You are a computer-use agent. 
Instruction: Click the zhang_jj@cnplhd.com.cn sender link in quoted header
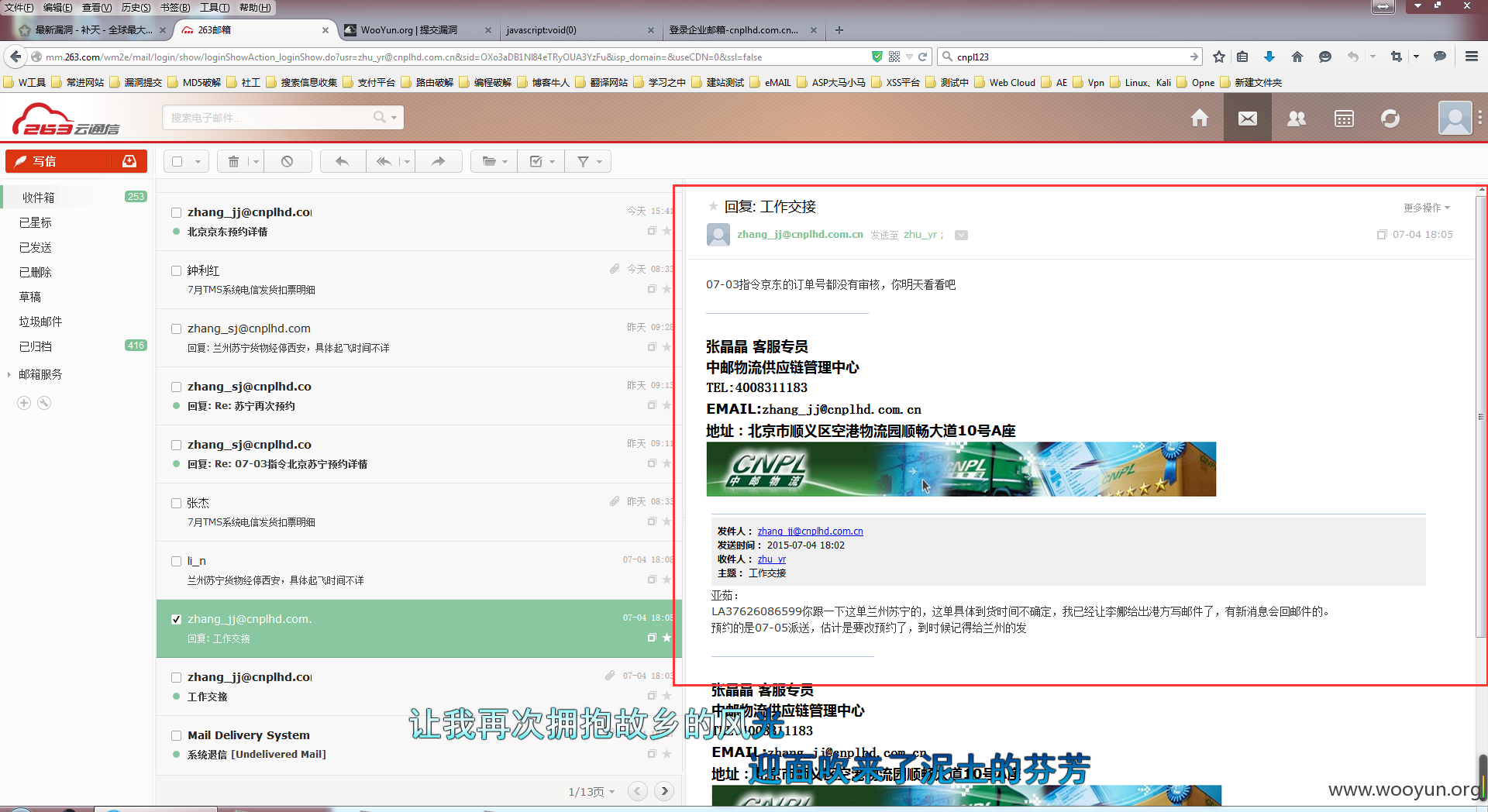(810, 531)
